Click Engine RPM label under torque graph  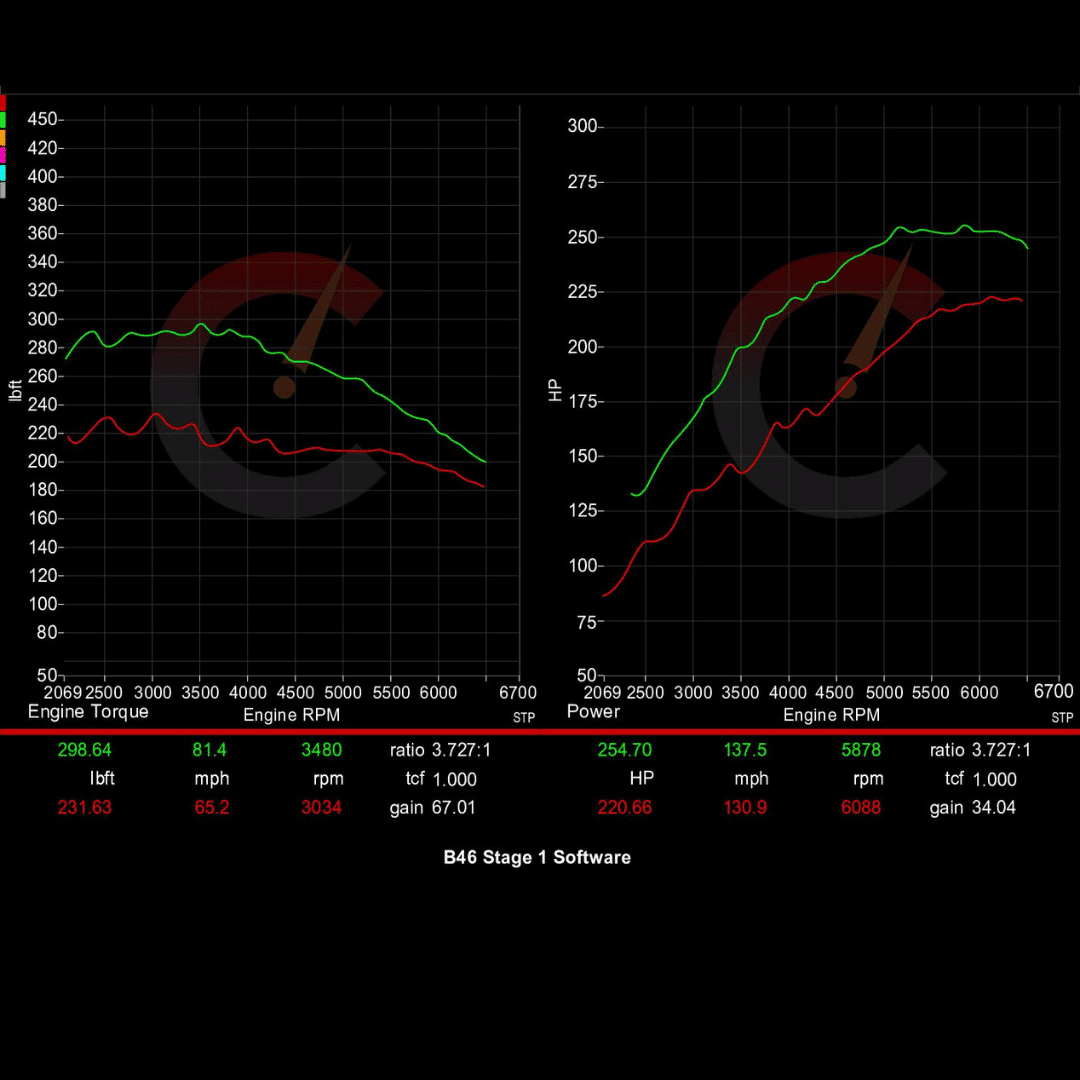(x=291, y=715)
